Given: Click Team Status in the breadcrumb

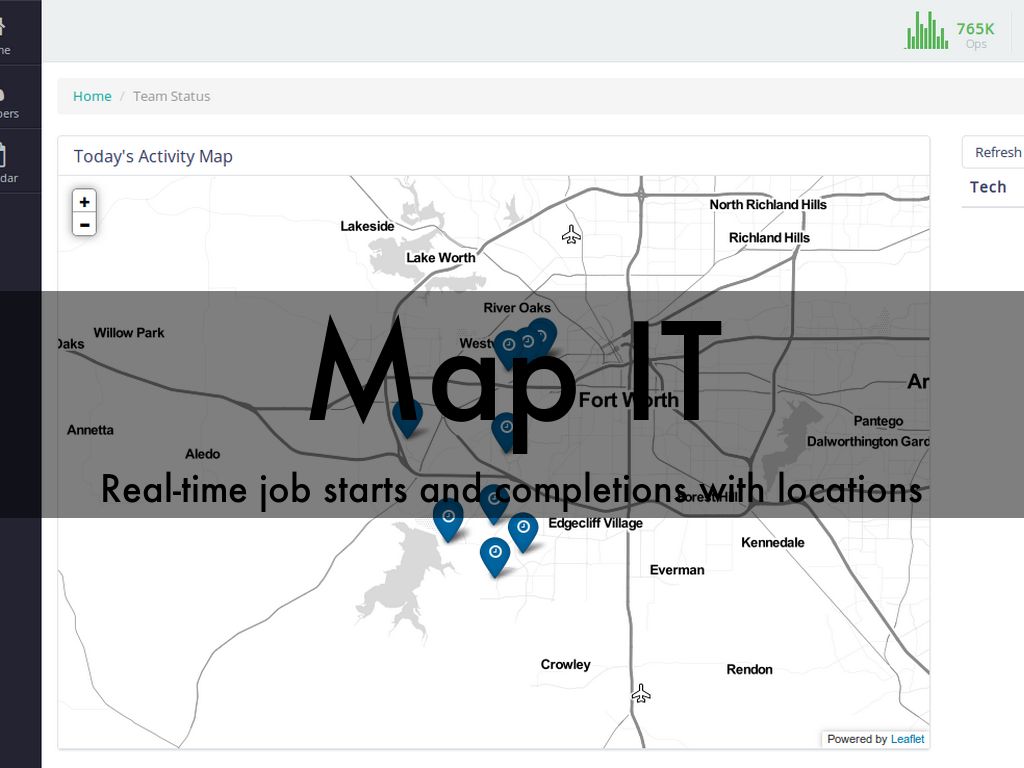Looking at the screenshot, I should (x=171, y=96).
